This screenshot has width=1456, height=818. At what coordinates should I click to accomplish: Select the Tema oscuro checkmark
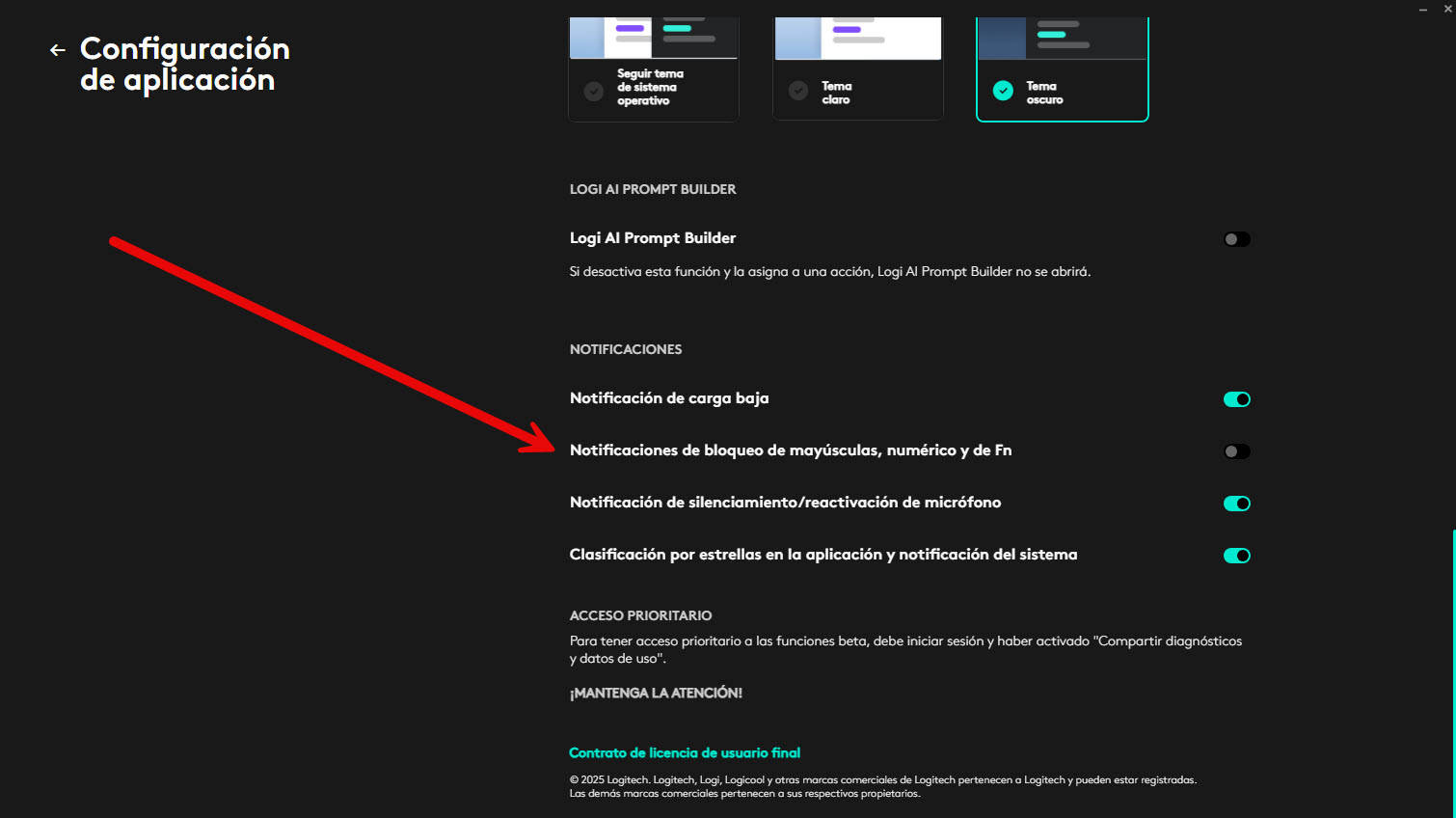click(1004, 91)
